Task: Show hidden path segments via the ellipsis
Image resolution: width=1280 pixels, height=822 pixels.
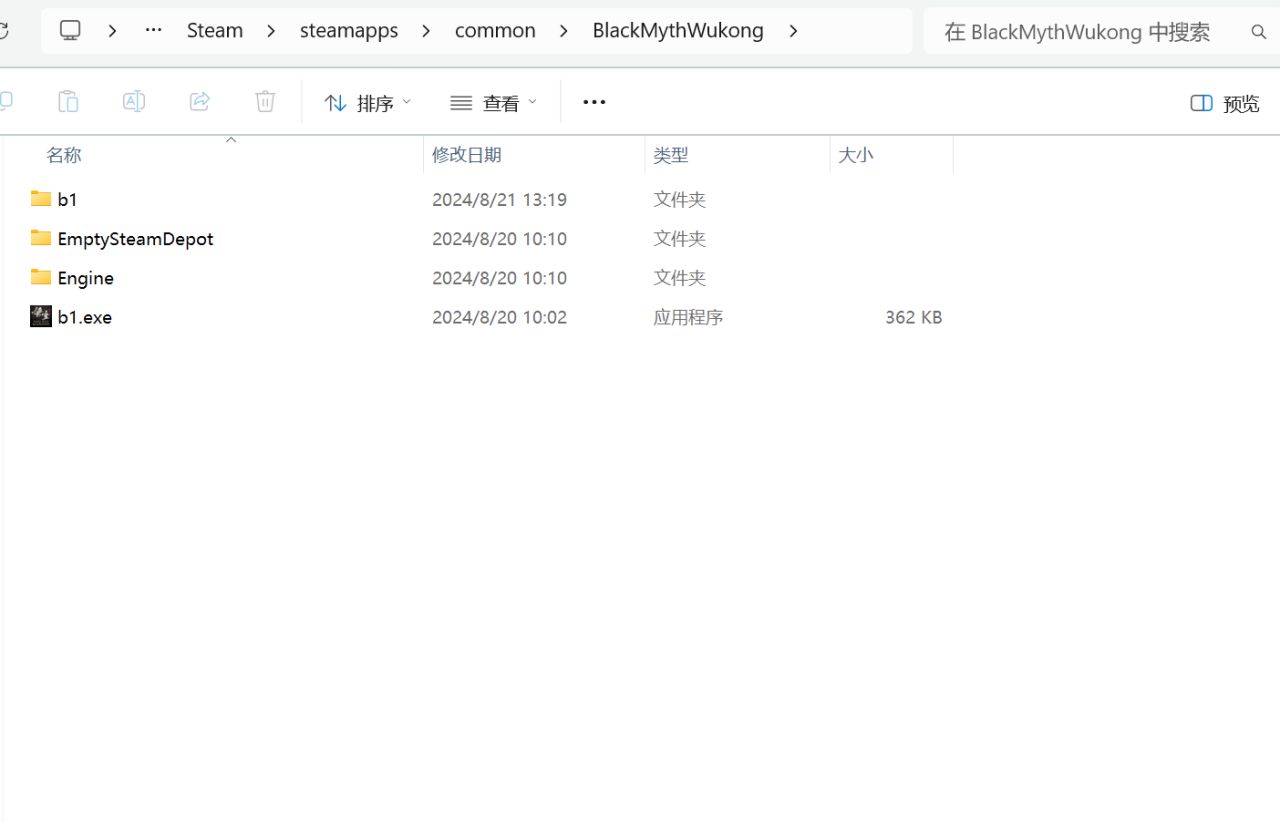Action: pos(153,30)
